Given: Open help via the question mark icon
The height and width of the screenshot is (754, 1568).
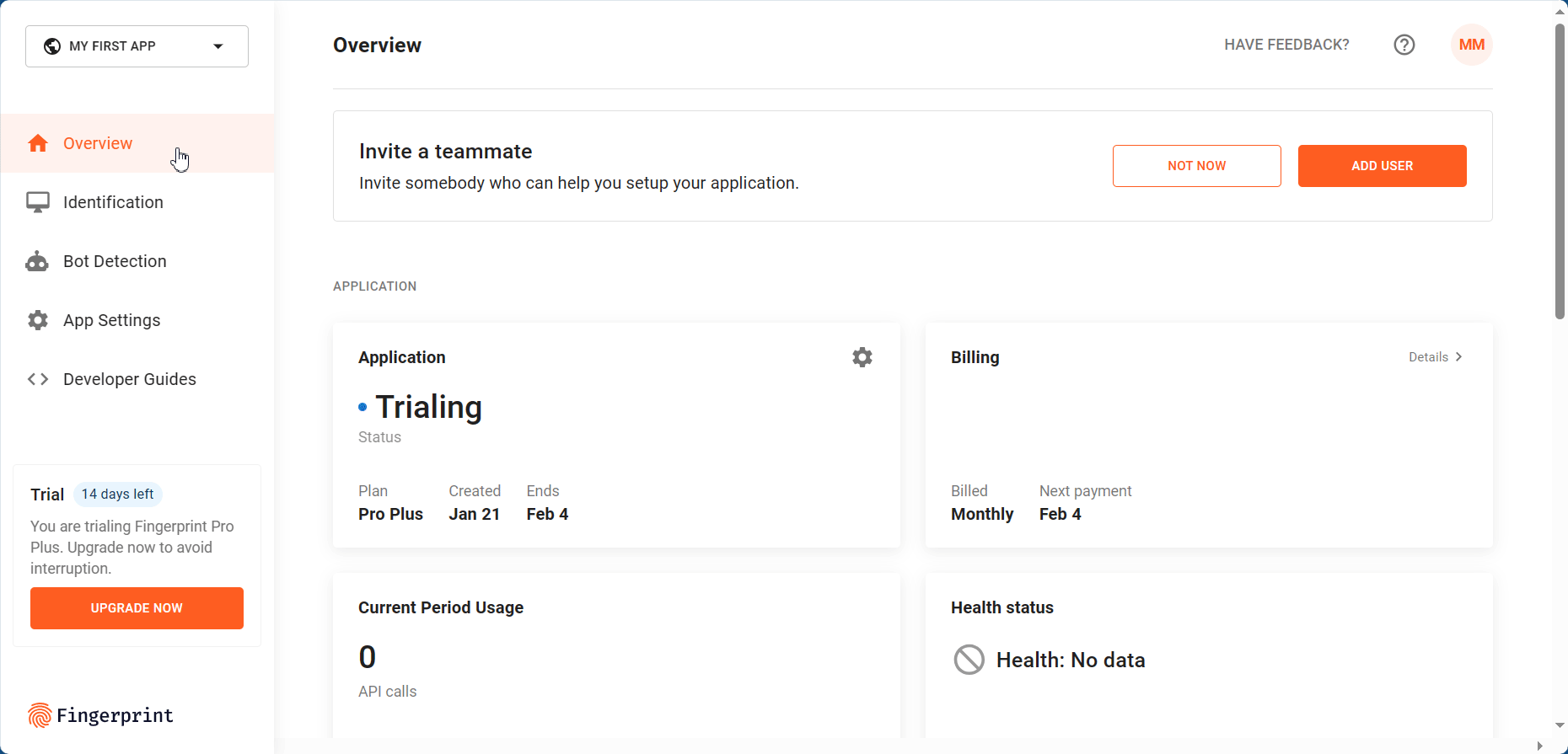Looking at the screenshot, I should coord(1404,45).
